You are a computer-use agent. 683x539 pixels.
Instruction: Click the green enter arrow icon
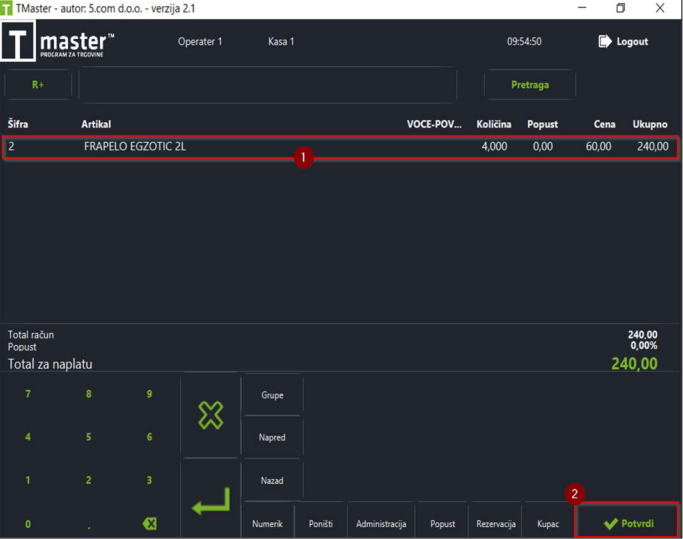[x=211, y=500]
